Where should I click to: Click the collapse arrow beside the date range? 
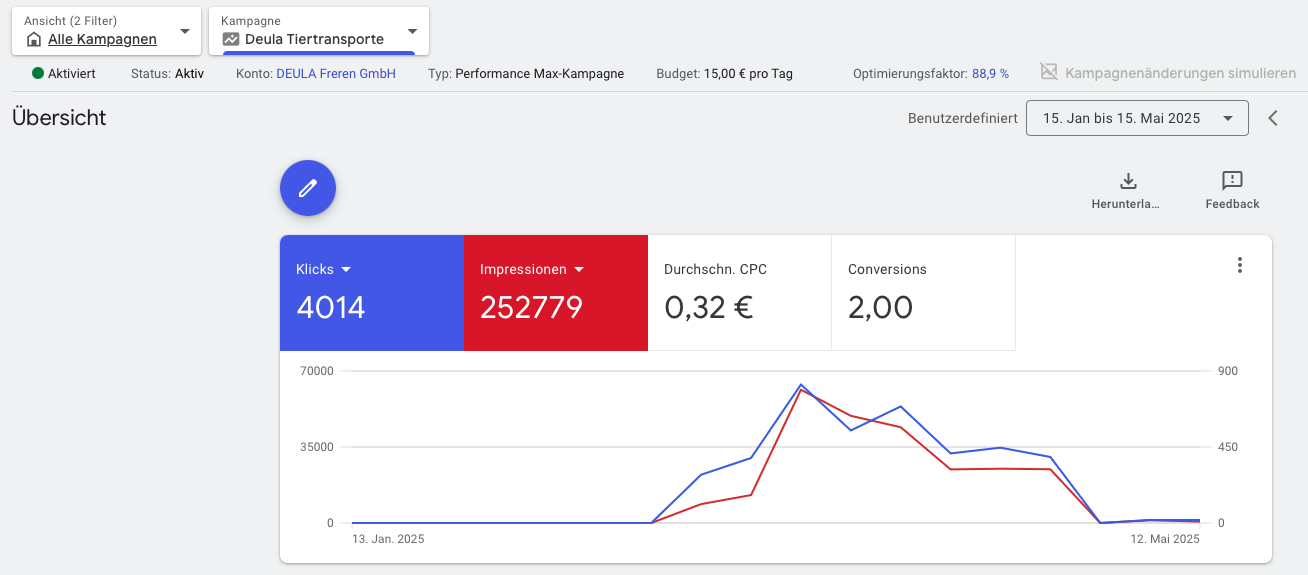pyautogui.click(x=1273, y=118)
